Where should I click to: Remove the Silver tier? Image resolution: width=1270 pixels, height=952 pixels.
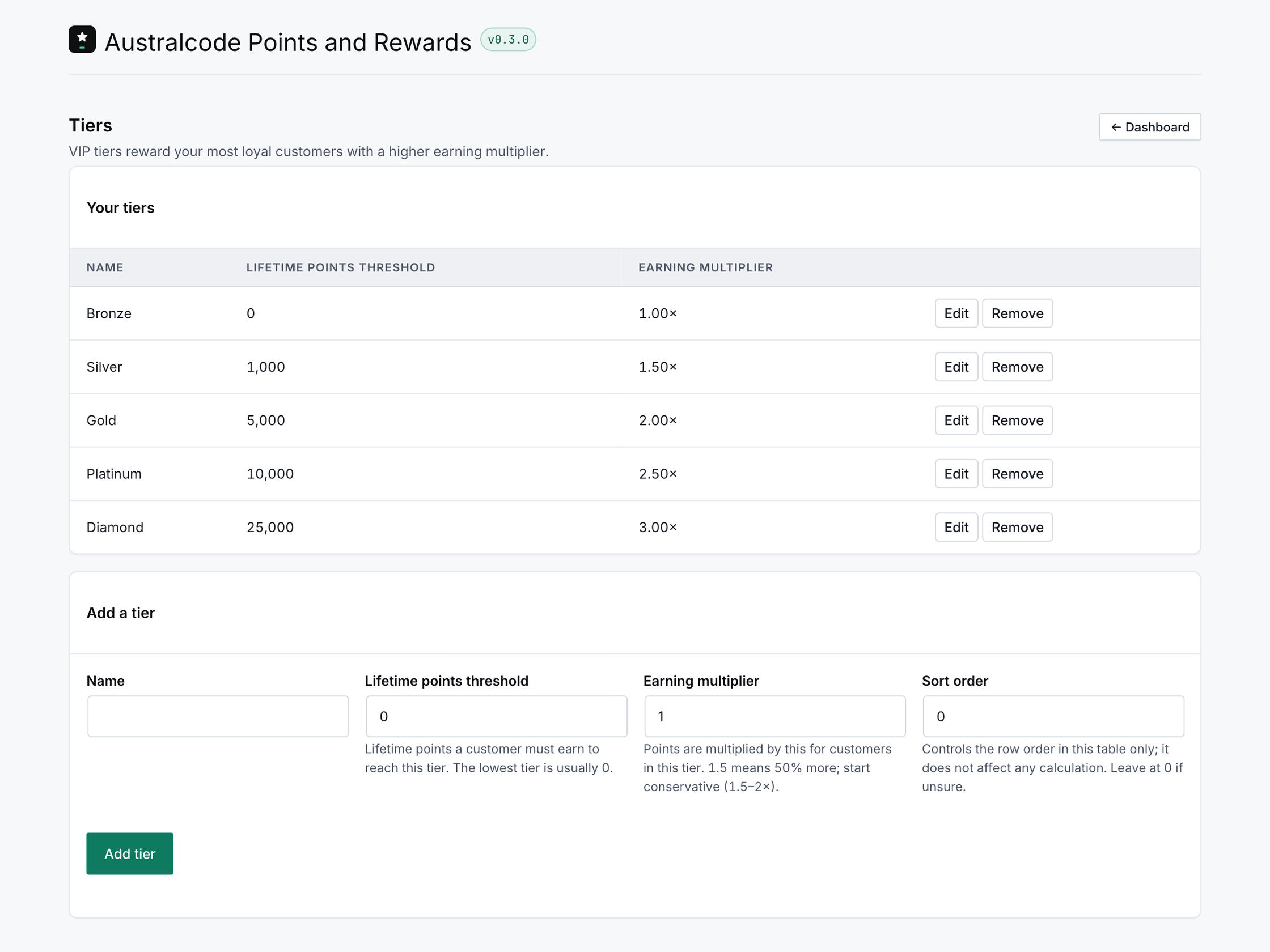click(1017, 367)
